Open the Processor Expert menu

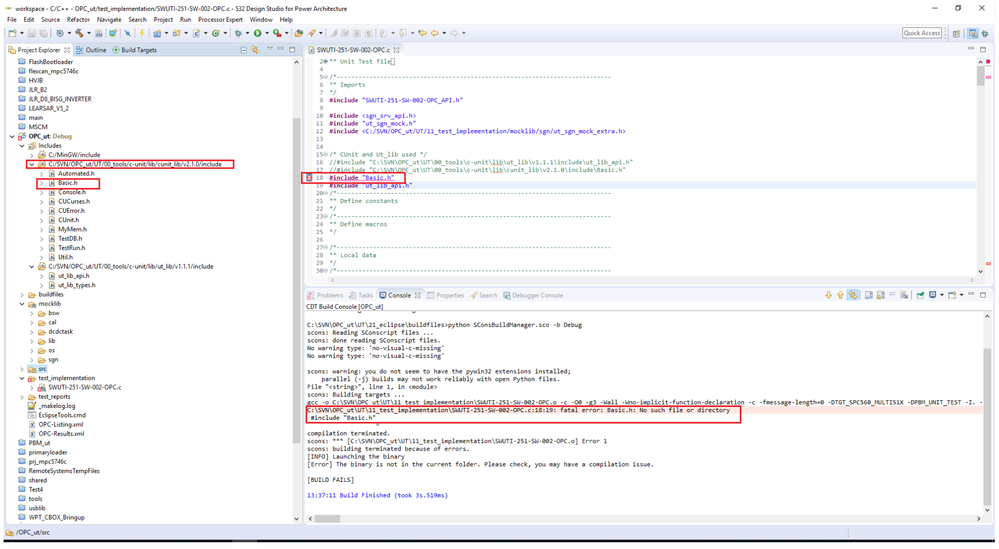(x=220, y=20)
